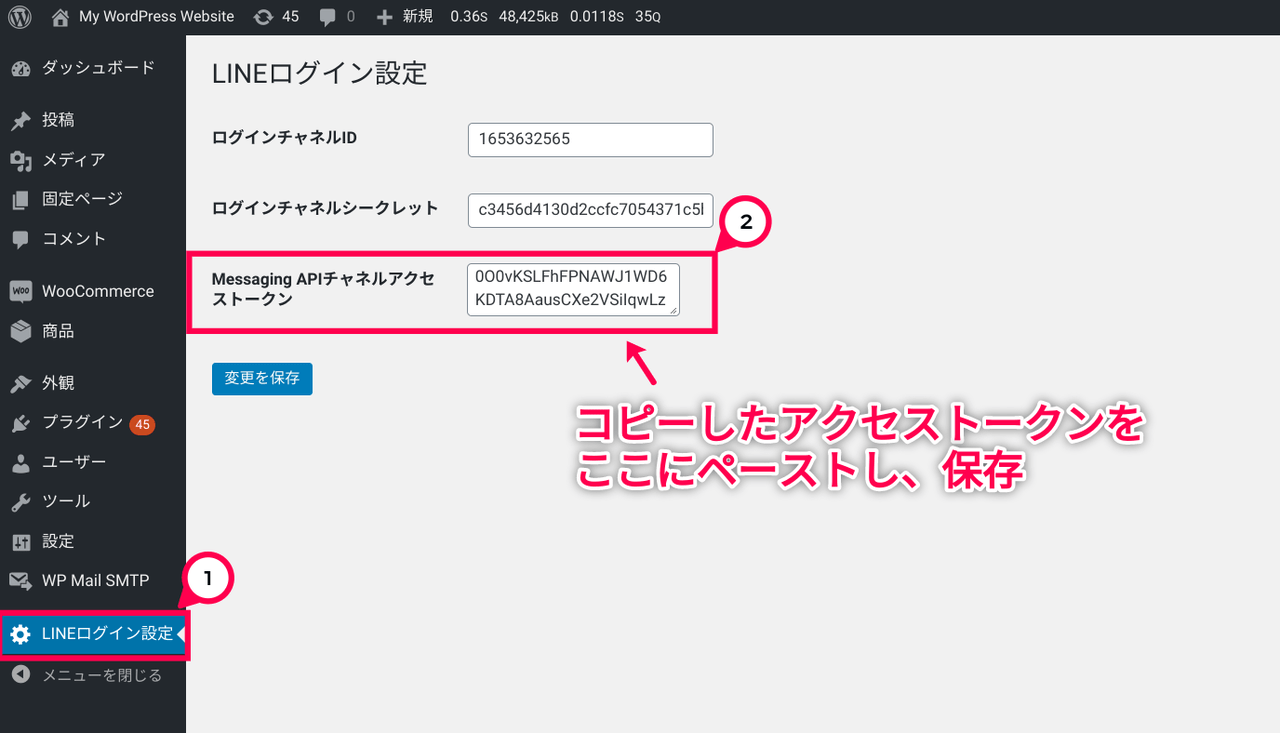Open the WordPress logo menu

tap(20, 17)
